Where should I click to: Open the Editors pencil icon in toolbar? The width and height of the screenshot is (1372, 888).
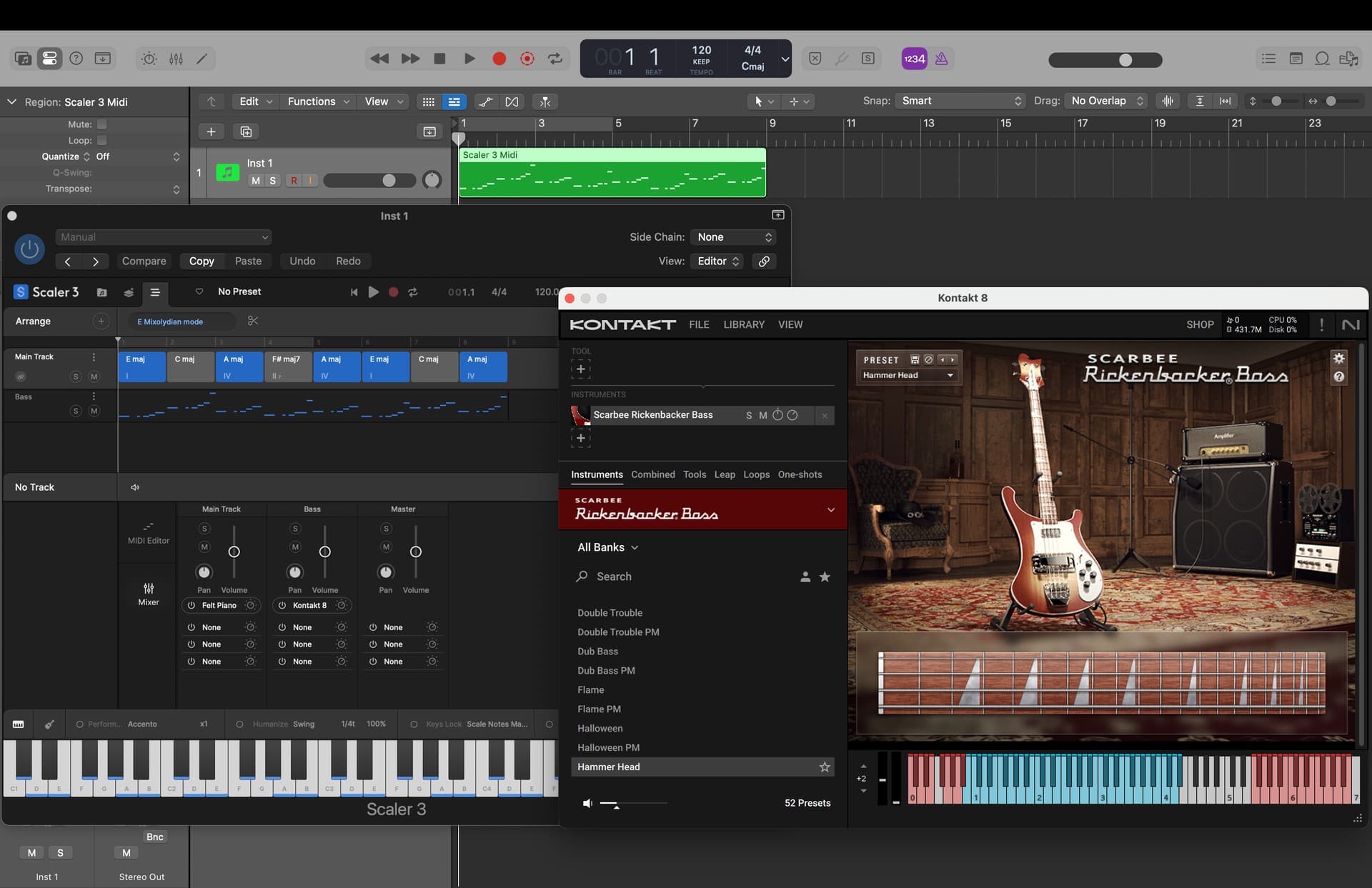click(202, 59)
